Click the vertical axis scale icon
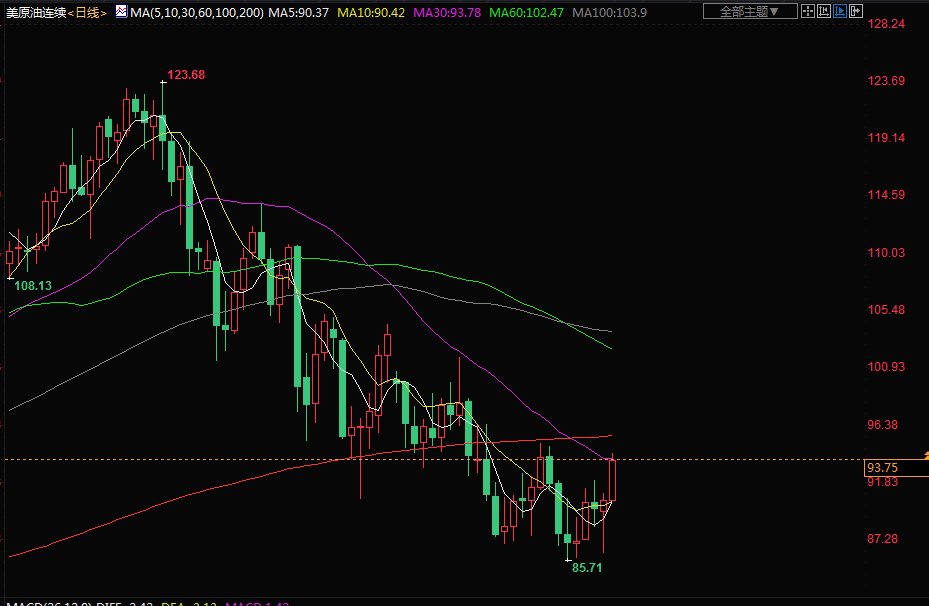The height and width of the screenshot is (606, 929). (x=825, y=11)
